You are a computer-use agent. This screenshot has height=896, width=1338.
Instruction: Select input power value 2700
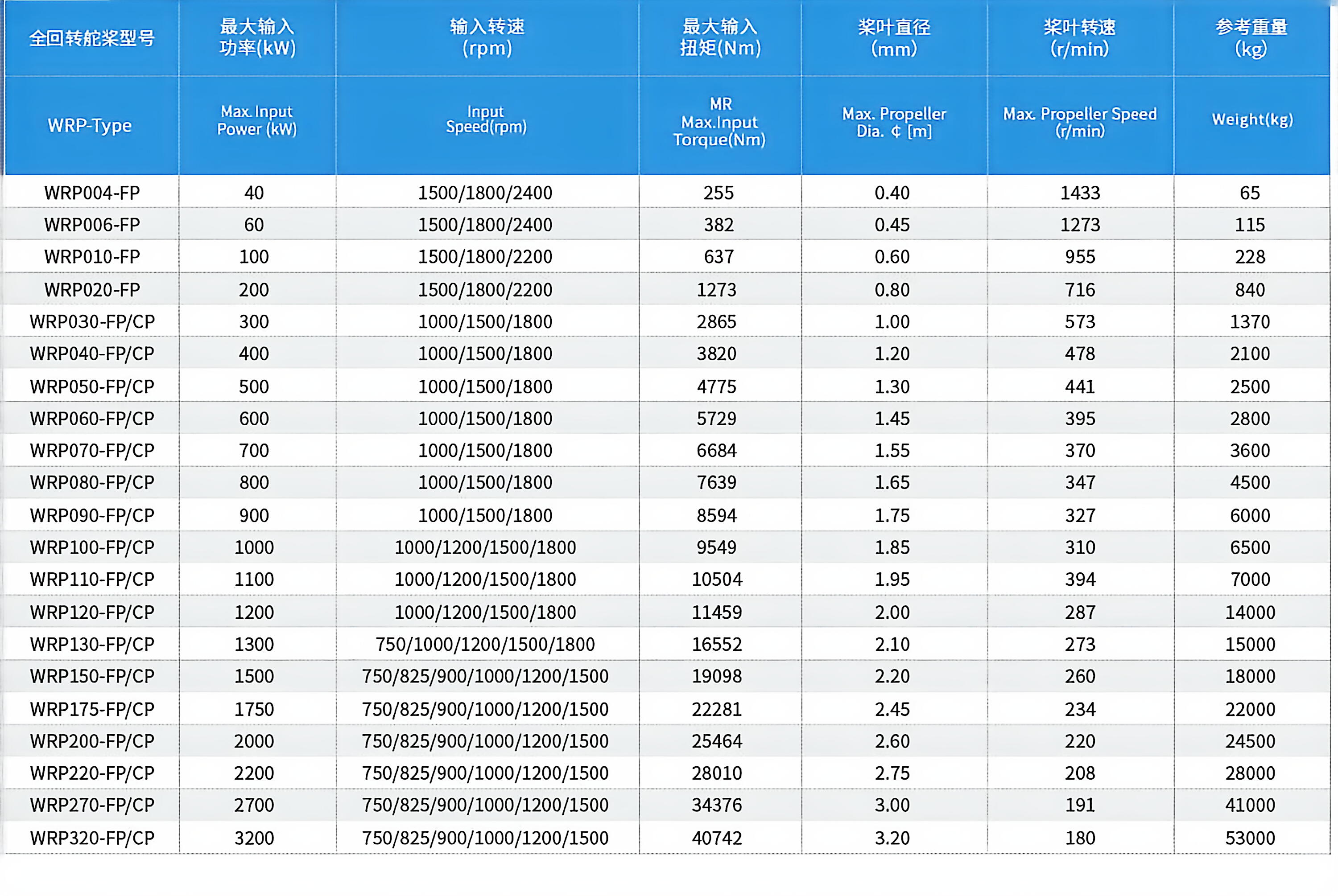point(254,805)
